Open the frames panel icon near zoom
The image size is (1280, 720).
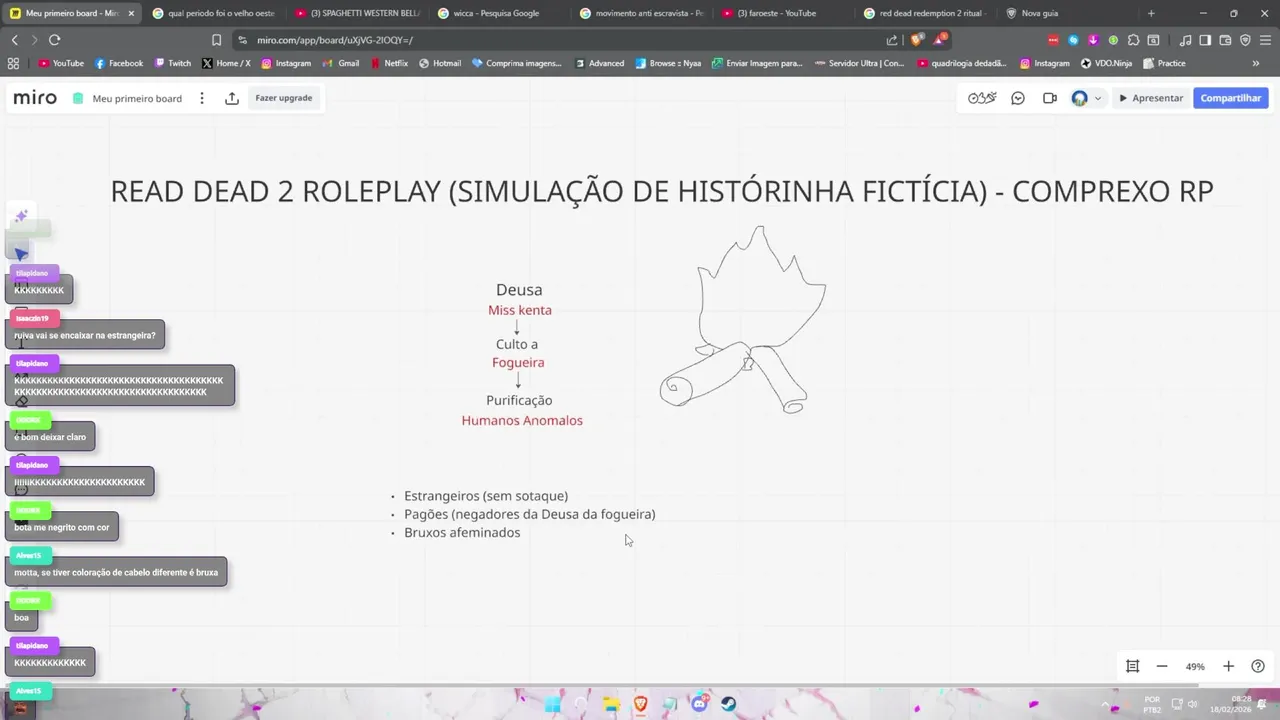(1133, 666)
